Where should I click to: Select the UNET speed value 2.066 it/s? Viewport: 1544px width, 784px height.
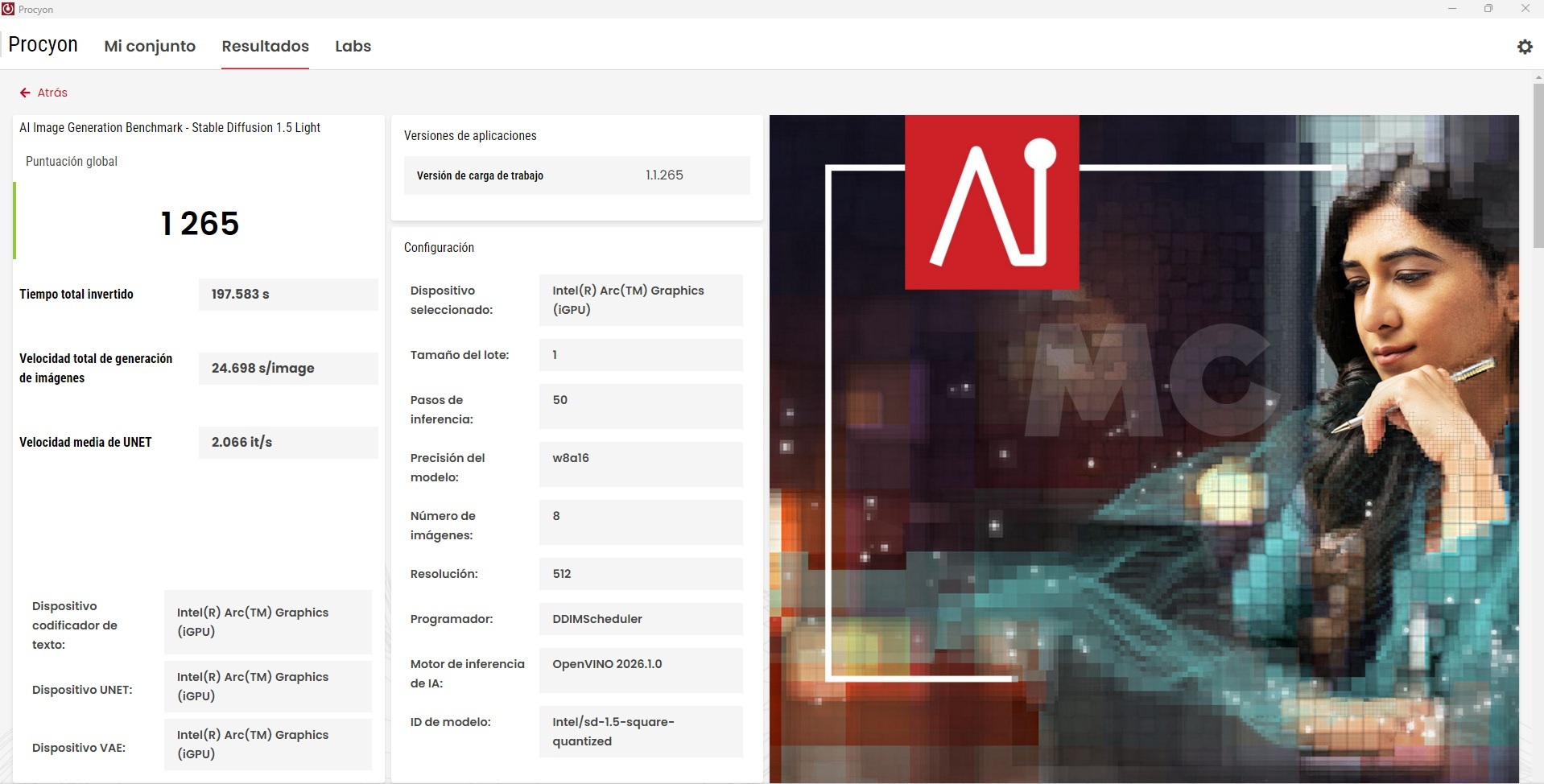pyautogui.click(x=288, y=443)
